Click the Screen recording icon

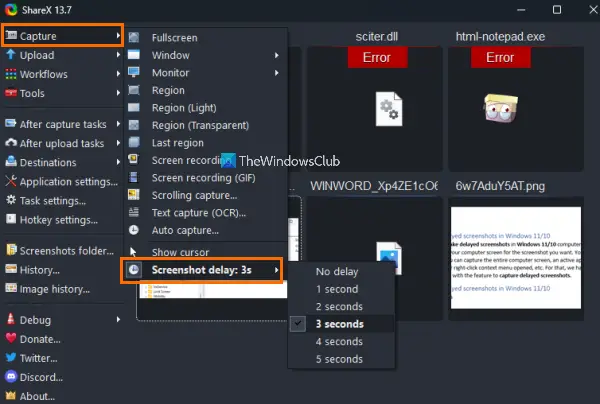tap(133, 159)
